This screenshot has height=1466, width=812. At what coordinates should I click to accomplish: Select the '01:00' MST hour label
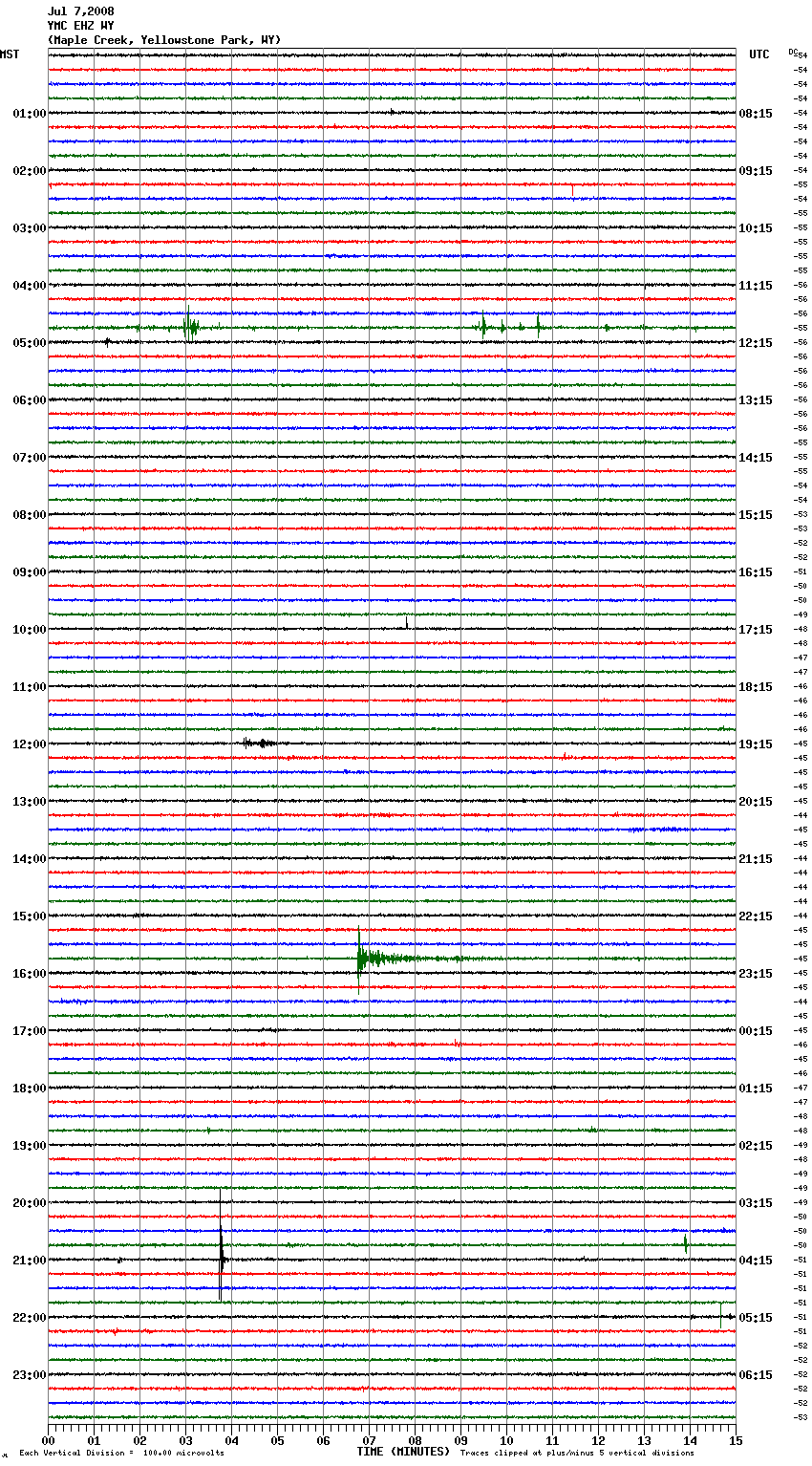(30, 114)
